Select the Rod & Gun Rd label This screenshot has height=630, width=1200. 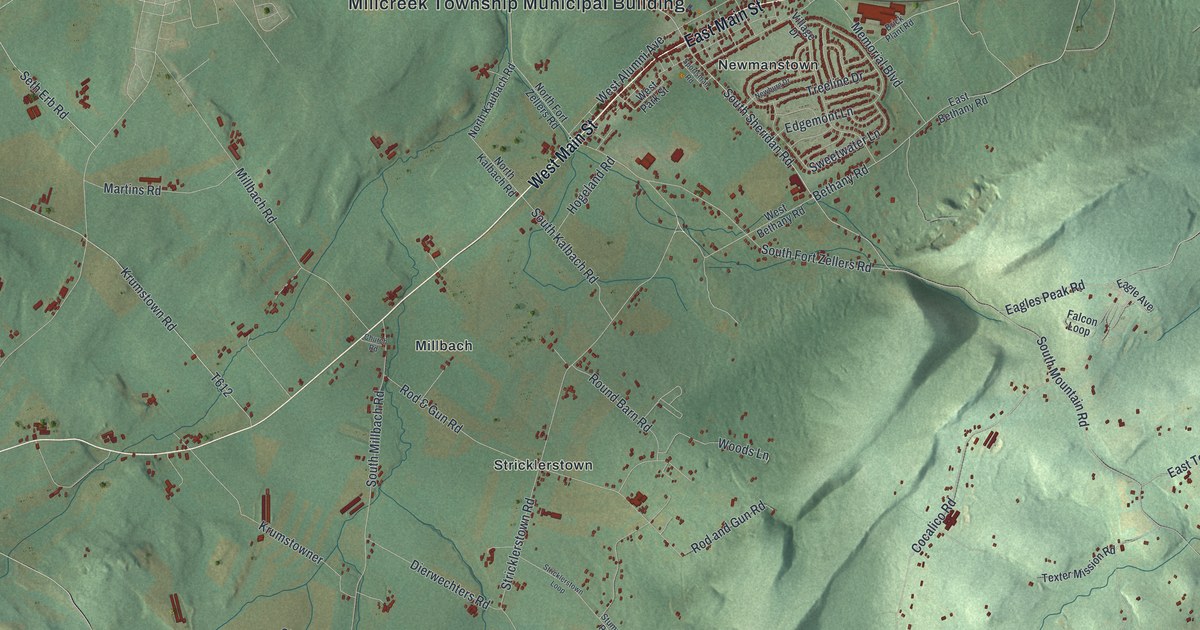click(431, 408)
